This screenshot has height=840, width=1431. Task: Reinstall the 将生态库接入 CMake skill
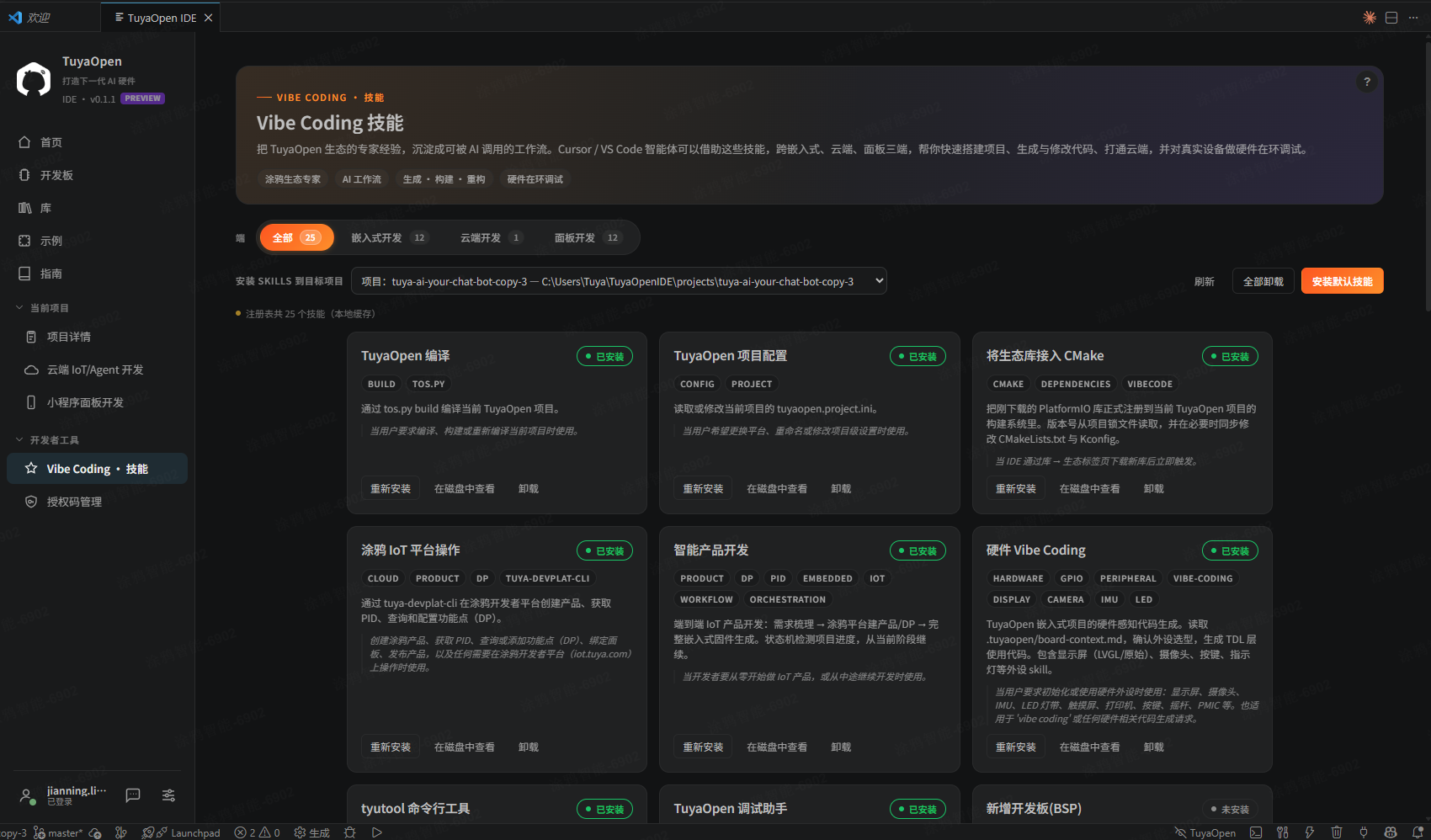point(1016,488)
